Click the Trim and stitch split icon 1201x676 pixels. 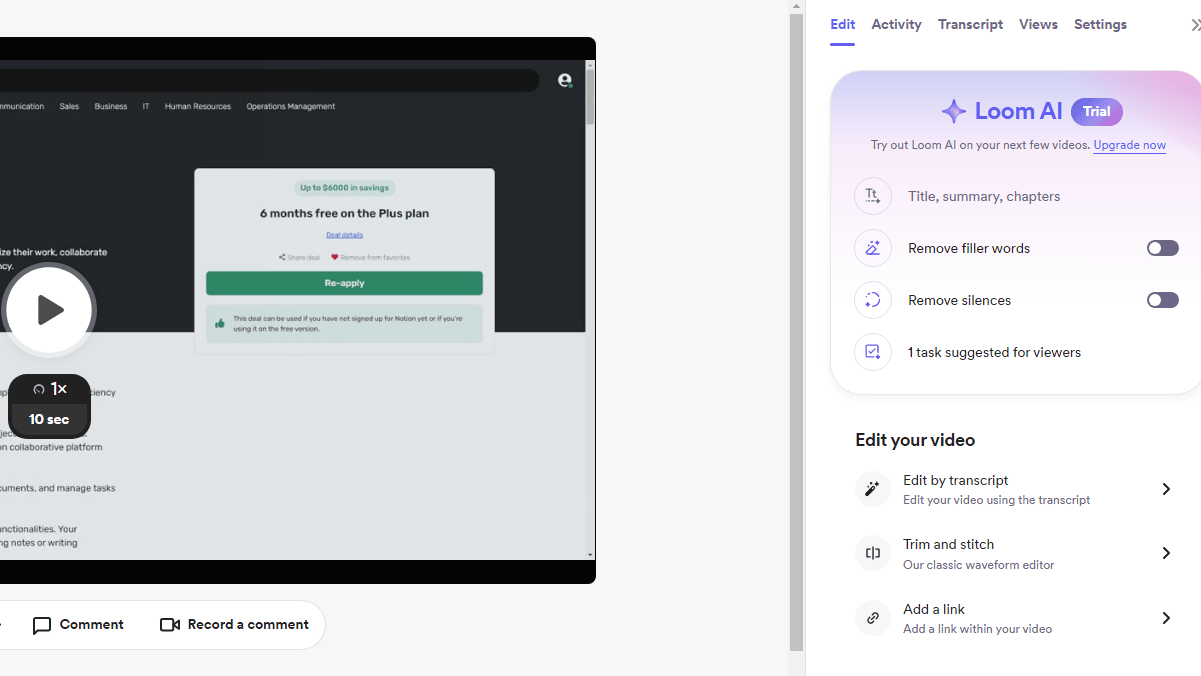(x=873, y=553)
